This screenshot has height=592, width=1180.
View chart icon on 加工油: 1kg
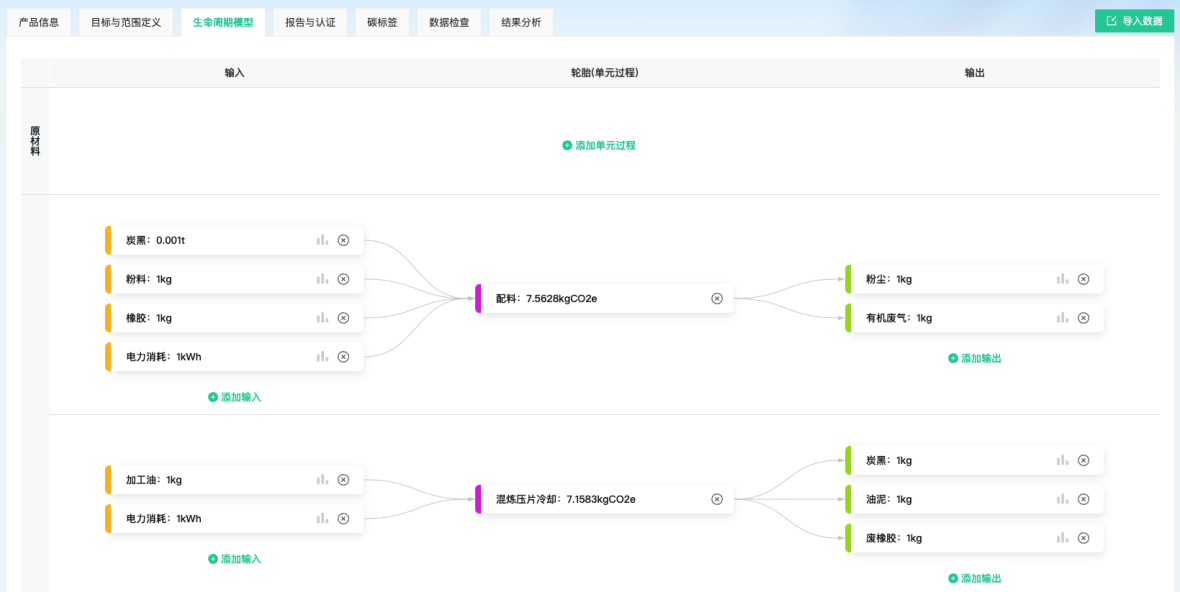tap(323, 480)
